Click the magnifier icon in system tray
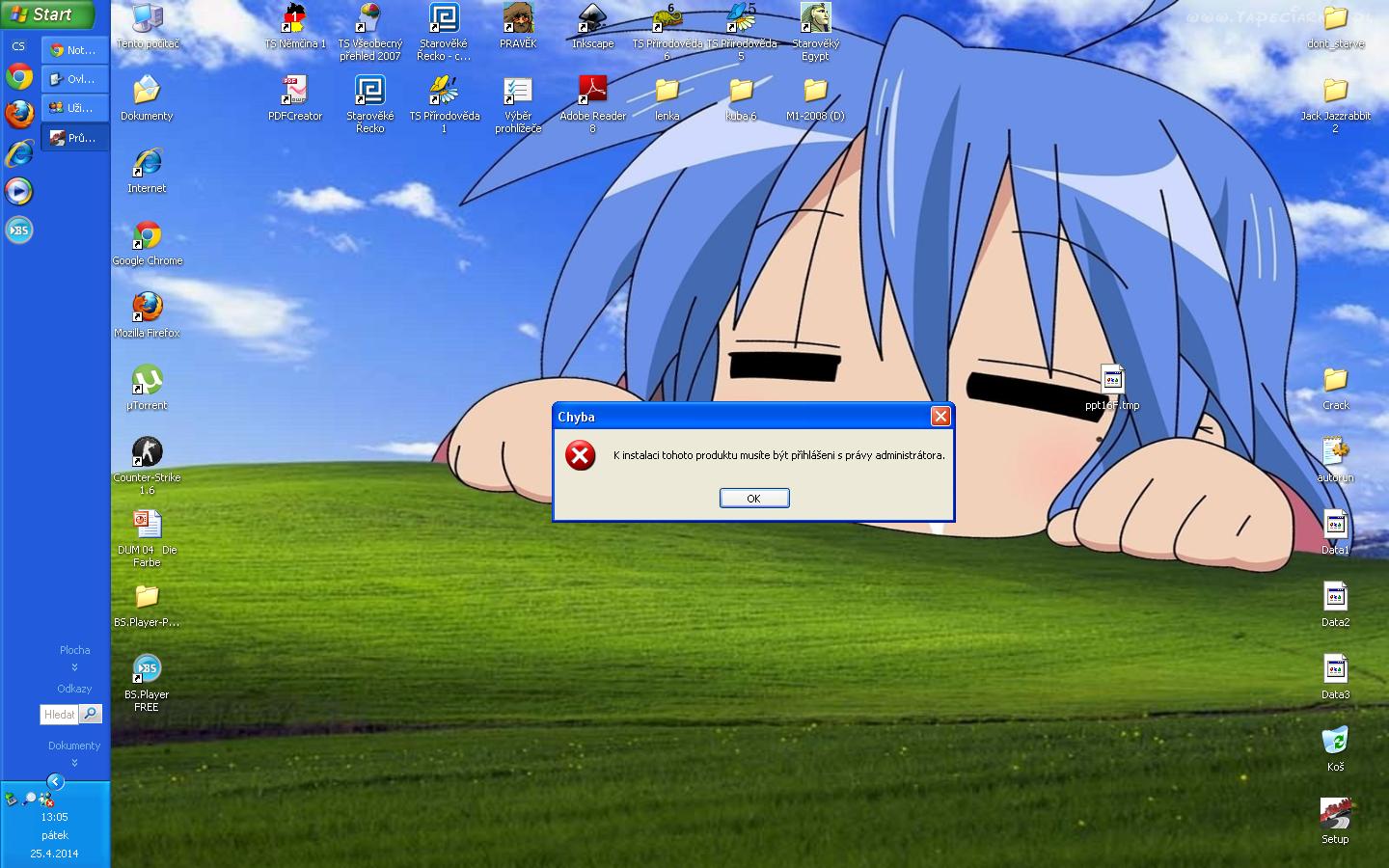1389x868 pixels. 30,799
